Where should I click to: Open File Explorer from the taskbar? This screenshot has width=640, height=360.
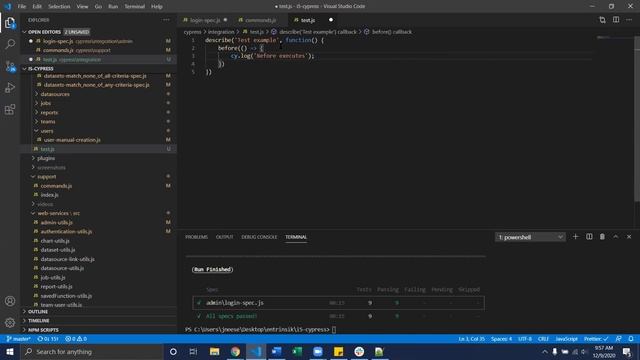pyautogui.click(x=214, y=351)
